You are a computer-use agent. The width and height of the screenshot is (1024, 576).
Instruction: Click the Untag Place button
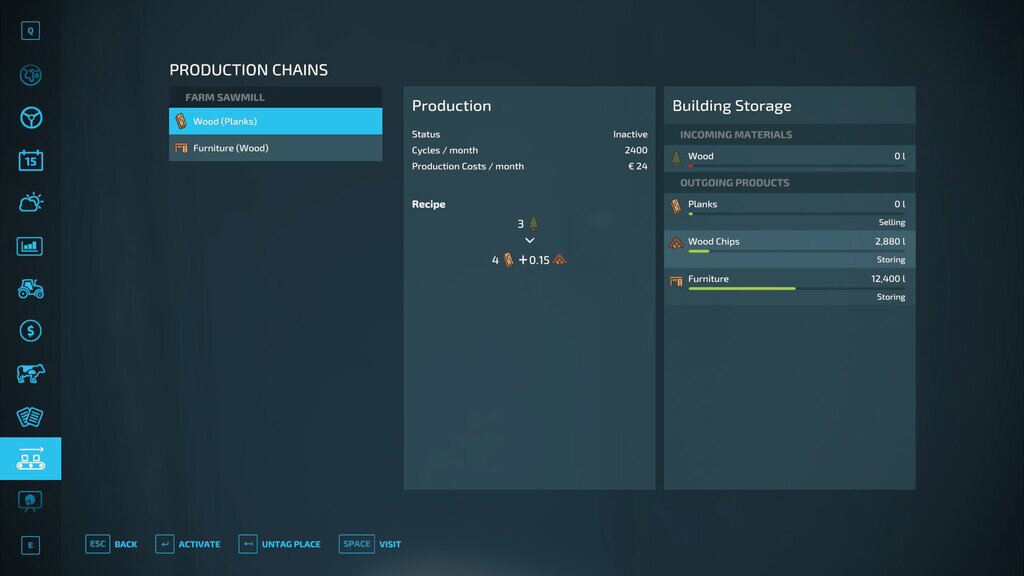coord(280,544)
